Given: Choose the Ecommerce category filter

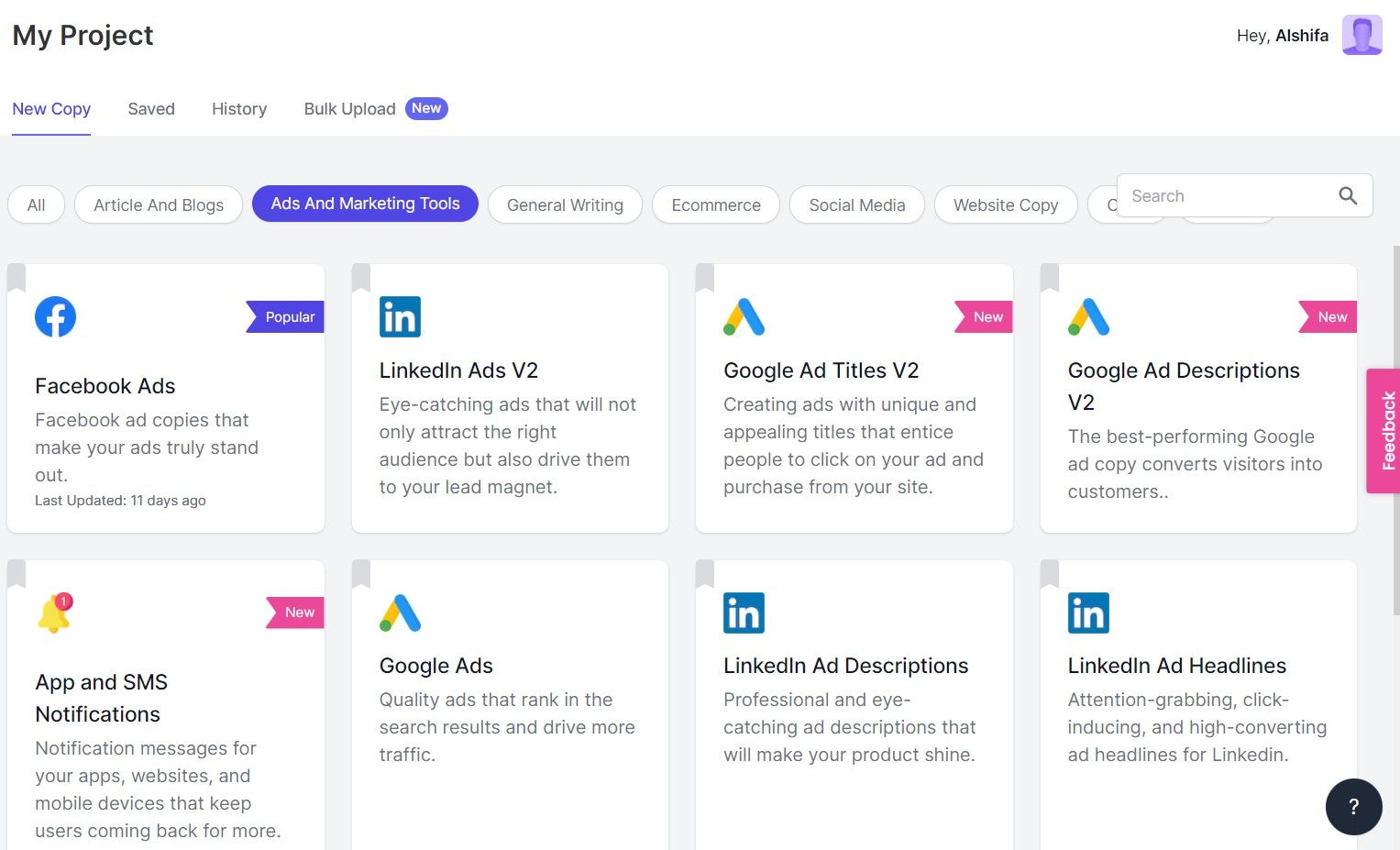Looking at the screenshot, I should (x=716, y=204).
